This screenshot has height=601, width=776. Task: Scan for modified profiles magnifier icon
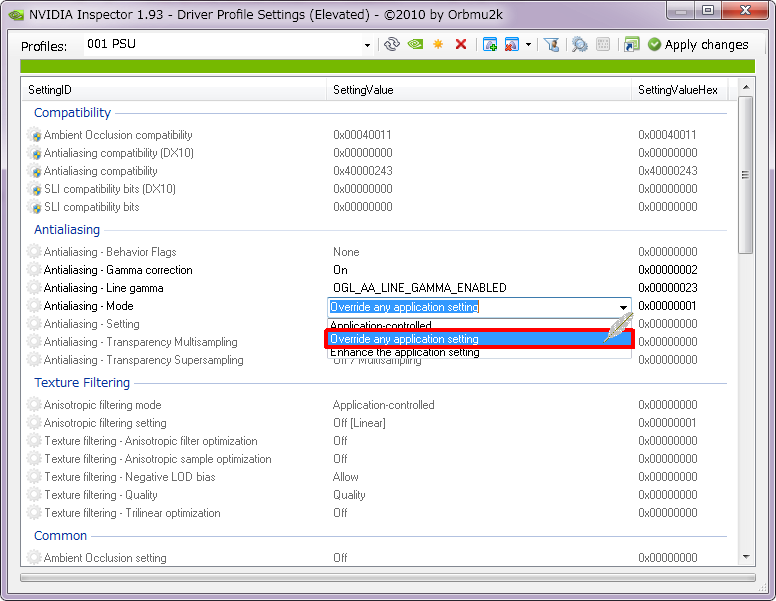(x=580, y=45)
